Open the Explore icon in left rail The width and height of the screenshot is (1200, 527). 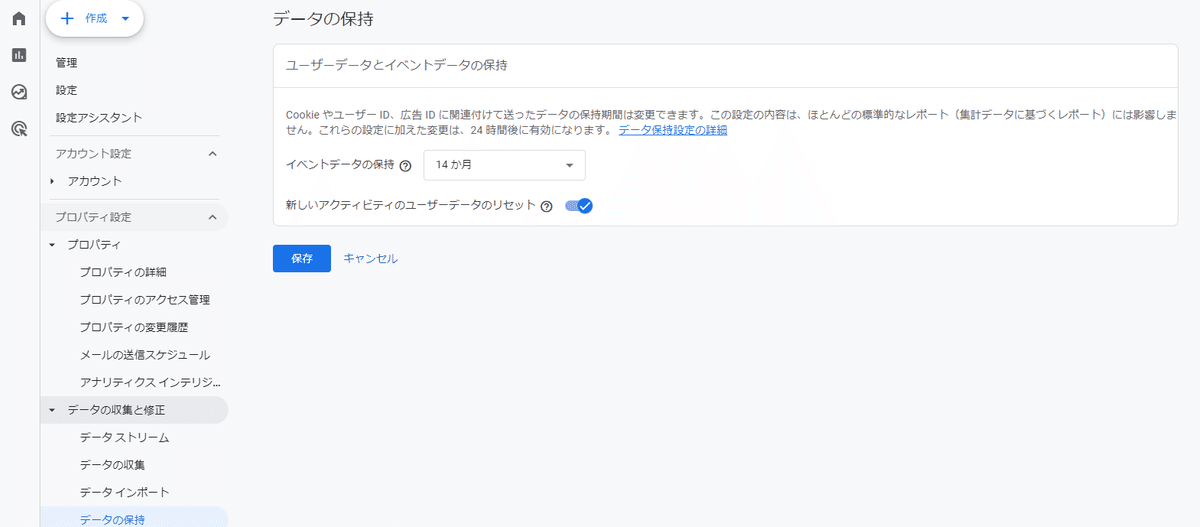click(19, 92)
